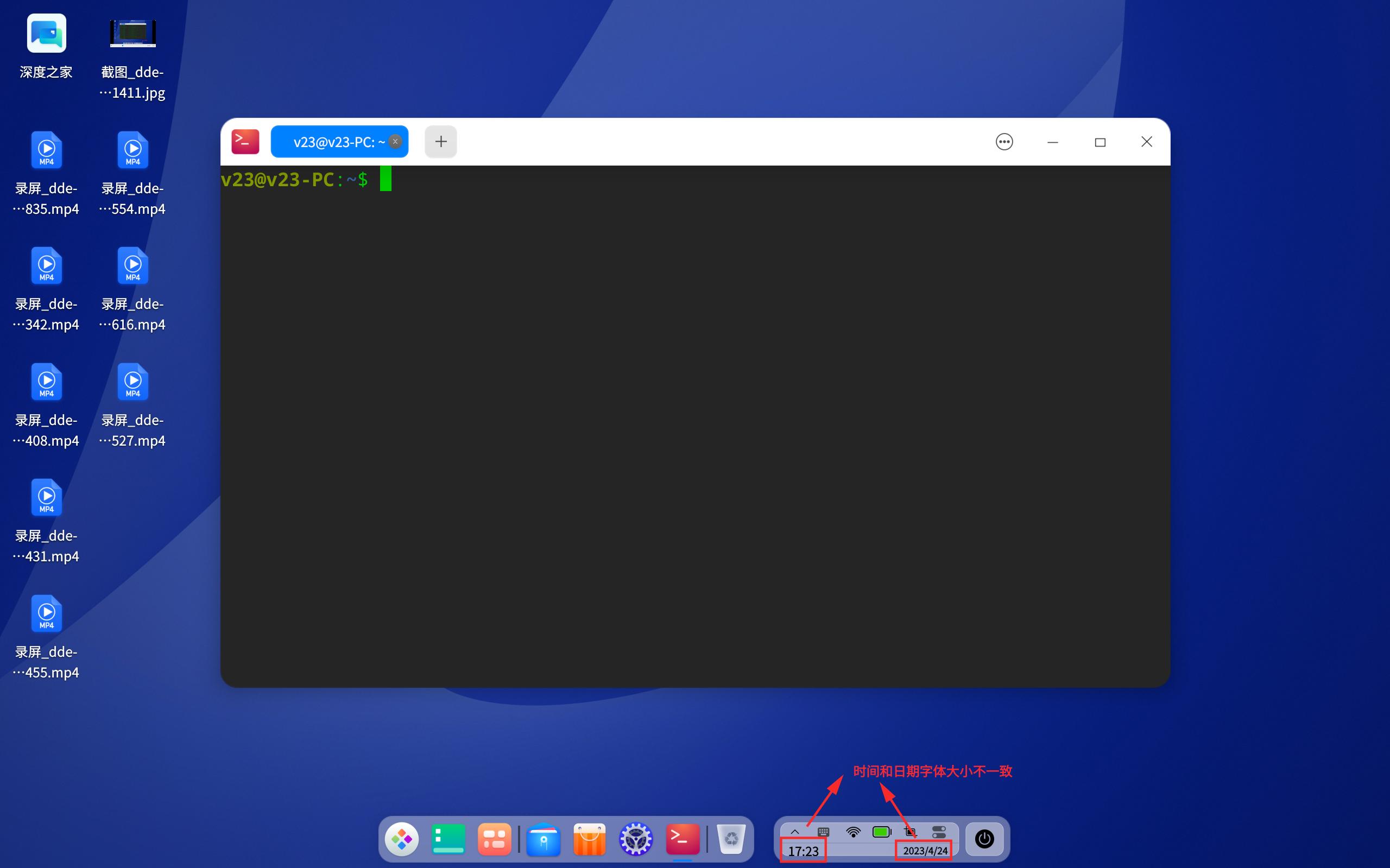1390x868 pixels.
Task: Open the App Store orange bag icon
Action: pyautogui.click(x=590, y=839)
